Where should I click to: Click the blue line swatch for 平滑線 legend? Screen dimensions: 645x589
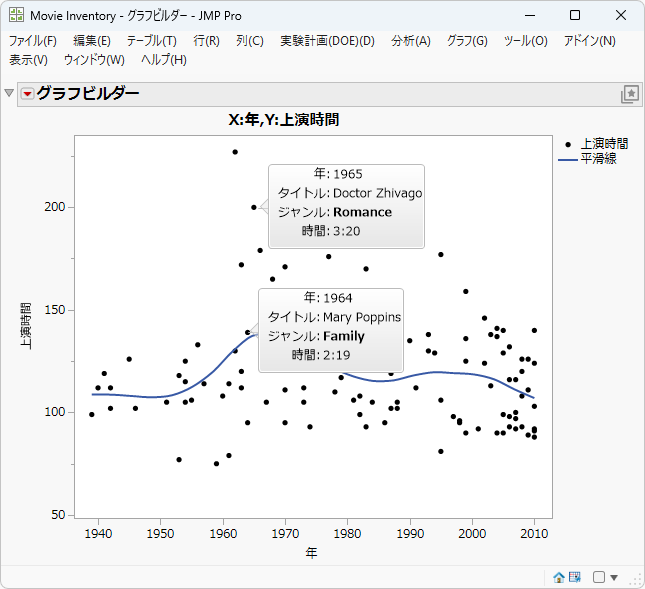point(568,160)
